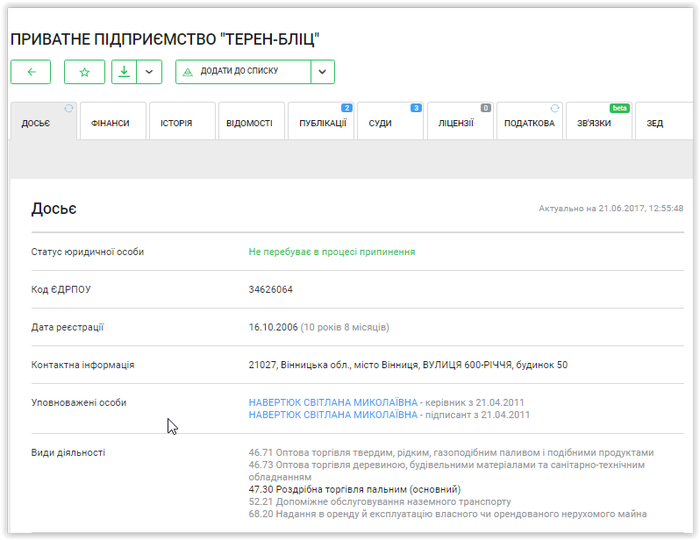Image resolution: width=700 pixels, height=540 pixels.
Task: Open the ФІНАНСИ tab
Action: coord(113,121)
